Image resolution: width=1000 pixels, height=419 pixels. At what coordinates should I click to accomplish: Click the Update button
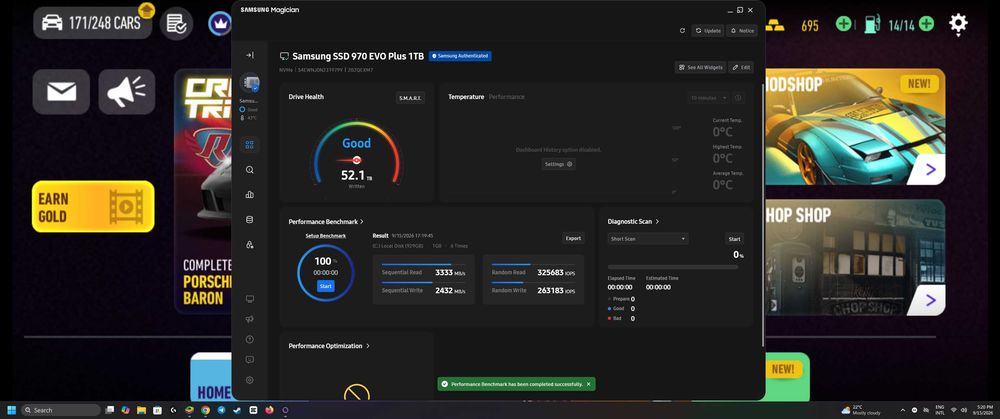708,31
